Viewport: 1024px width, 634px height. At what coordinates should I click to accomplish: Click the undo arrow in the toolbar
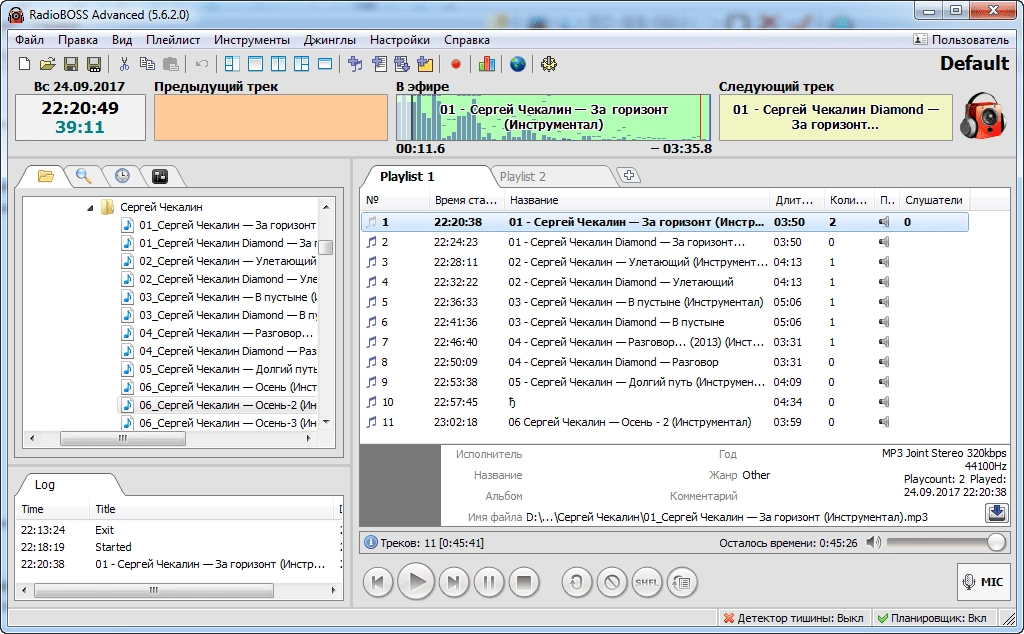tap(202, 64)
